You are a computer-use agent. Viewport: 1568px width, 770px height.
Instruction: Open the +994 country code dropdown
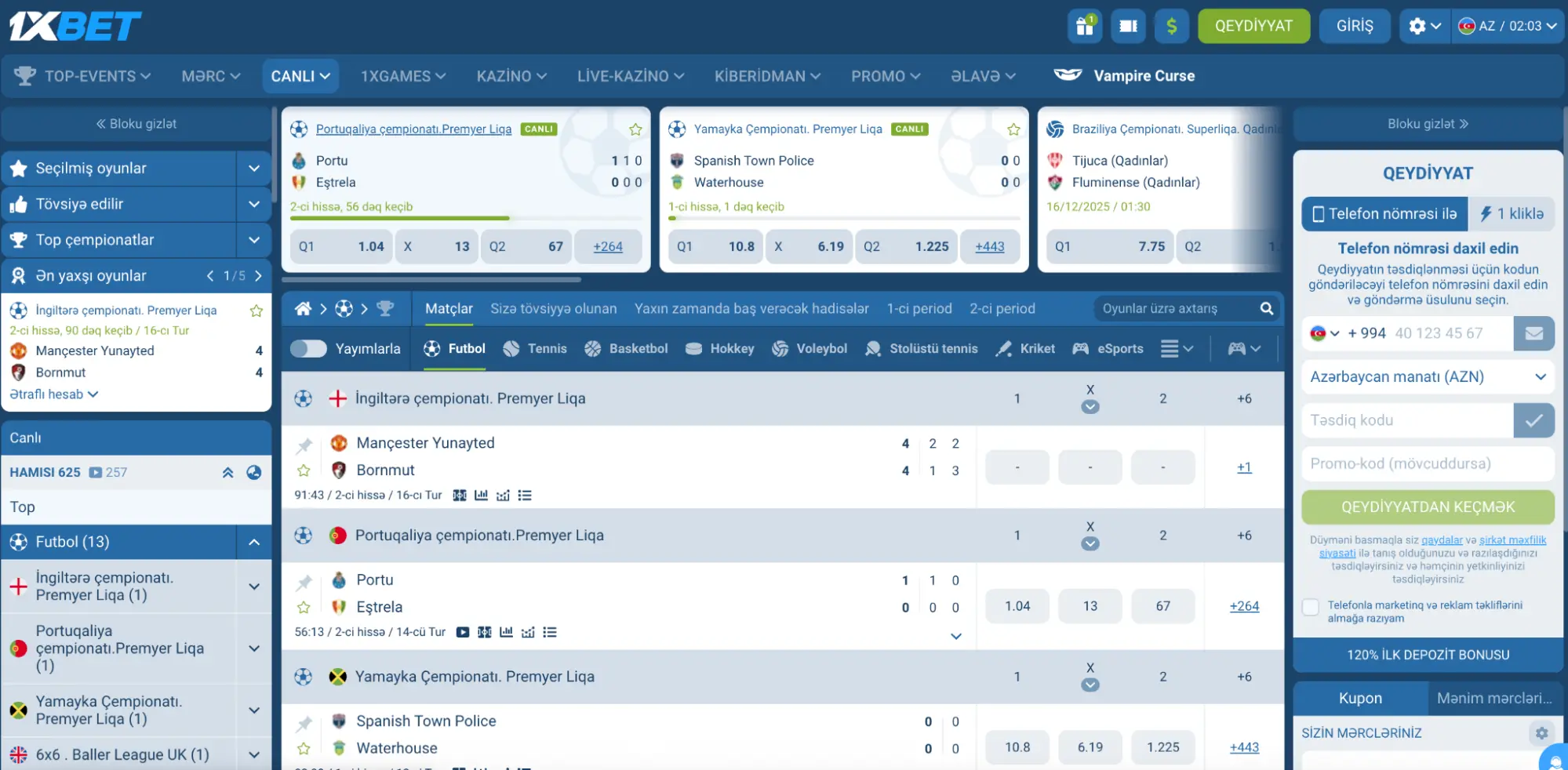1326,333
